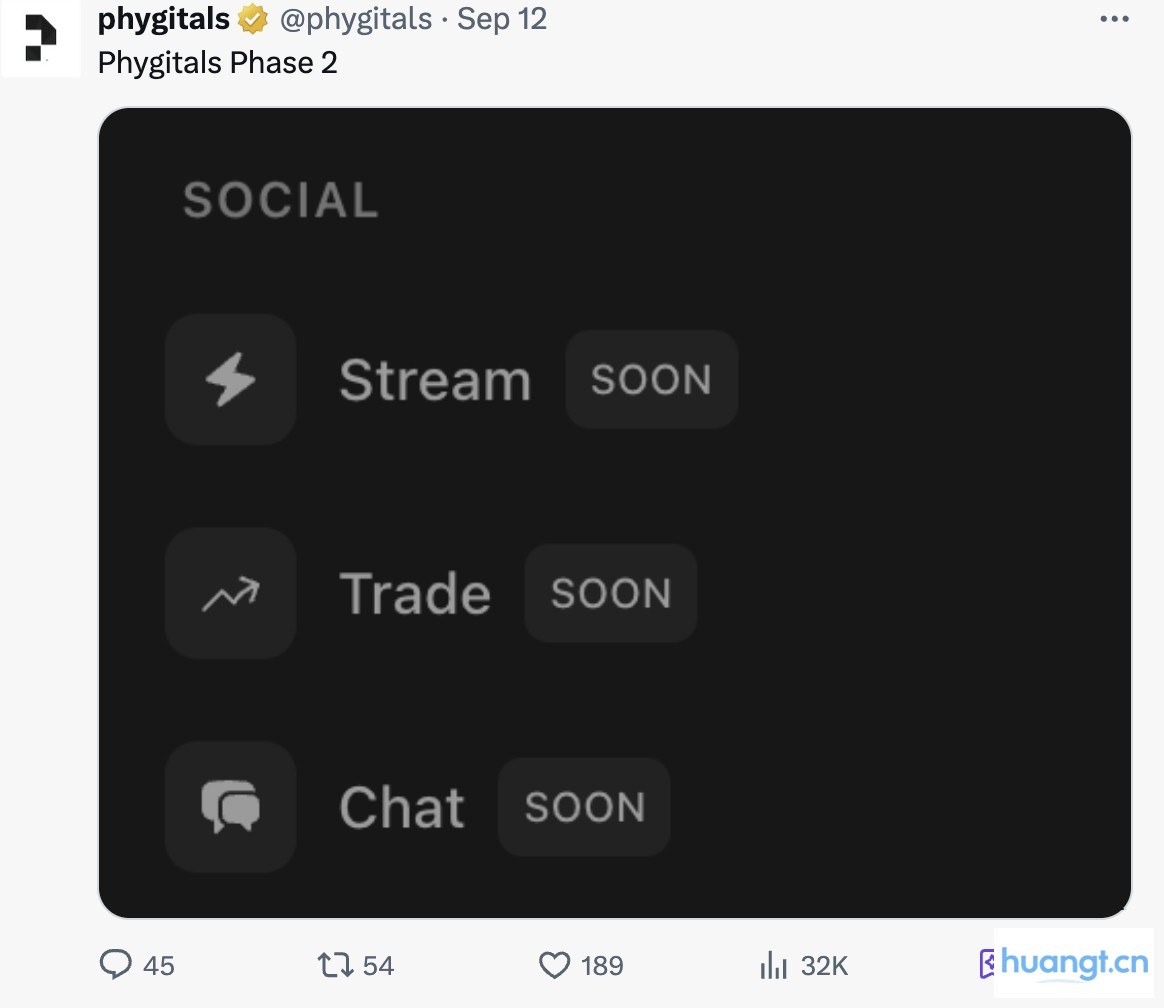Retweet the Phygitals Phase 2 post
Screen dimensions: 1164x1008
tap(335, 965)
